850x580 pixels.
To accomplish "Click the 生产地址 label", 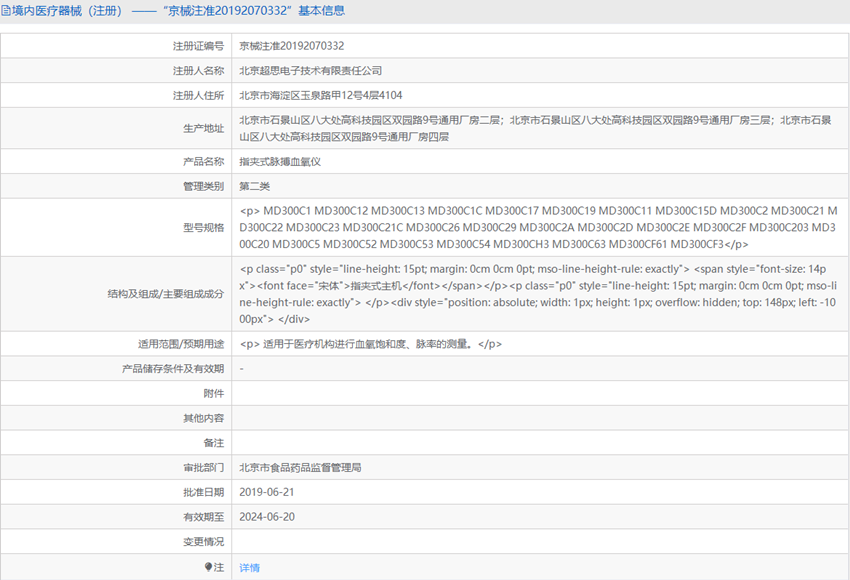I will coord(203,128).
